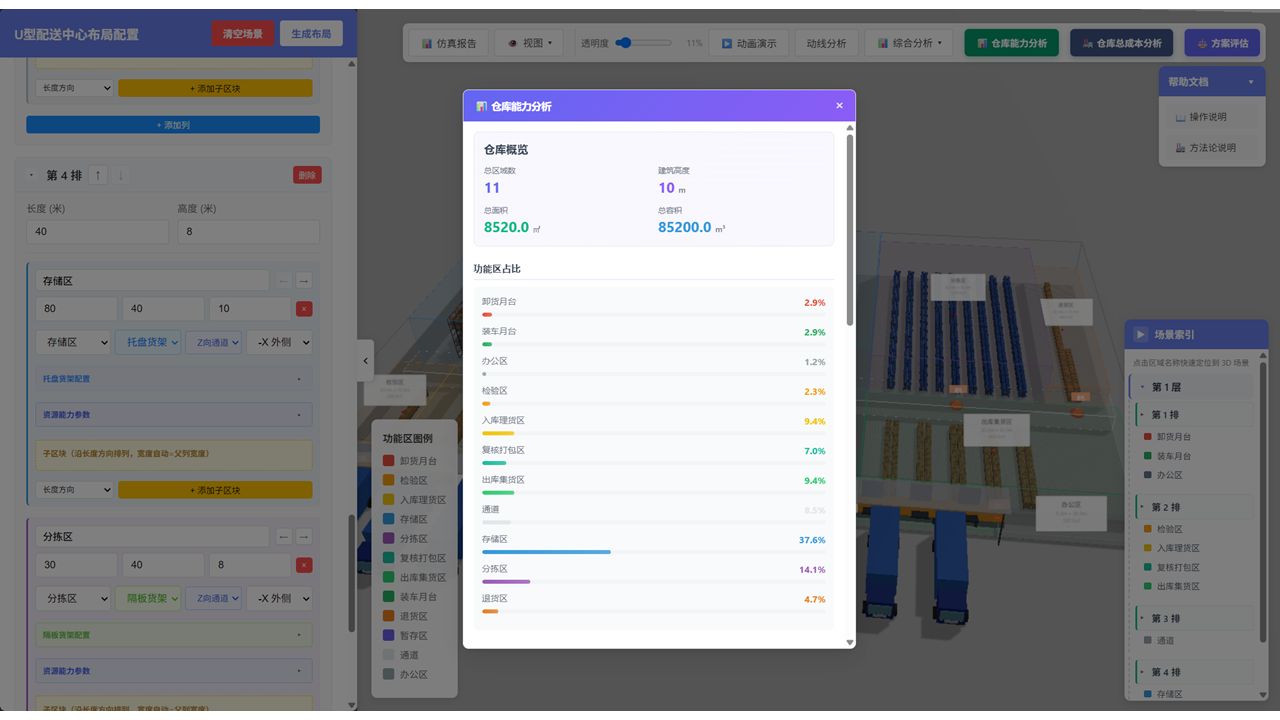This screenshot has width=1280, height=720.
Task: Locate 通道 in scene index
Action: click(x=1164, y=640)
